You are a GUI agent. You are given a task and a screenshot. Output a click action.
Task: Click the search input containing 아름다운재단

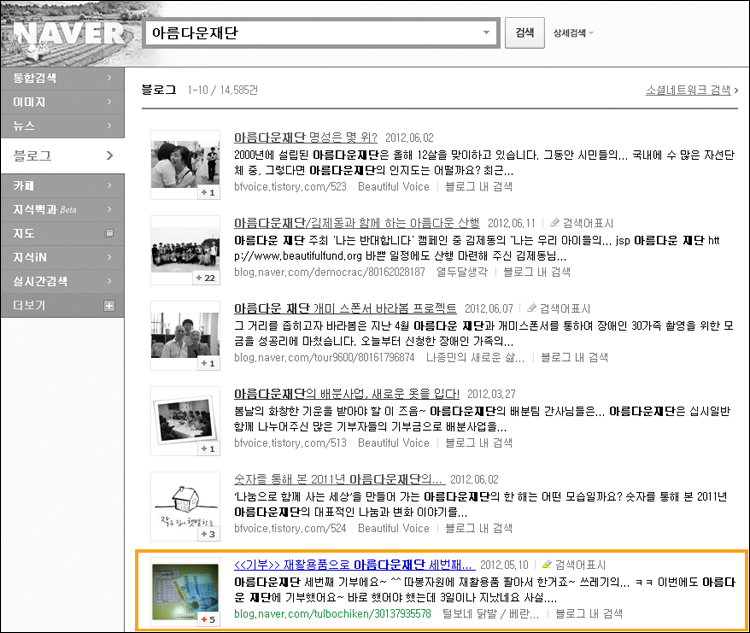321,33
